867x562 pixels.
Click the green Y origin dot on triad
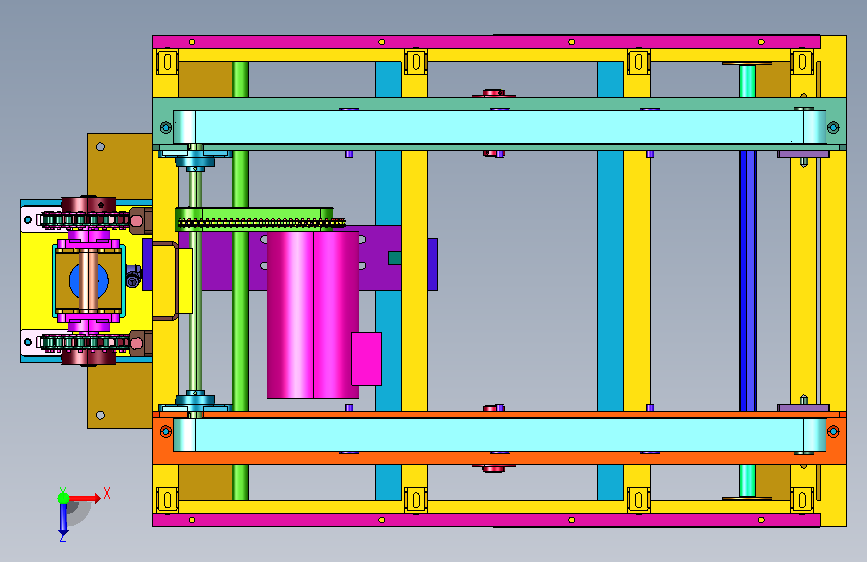pyautogui.click(x=64, y=498)
